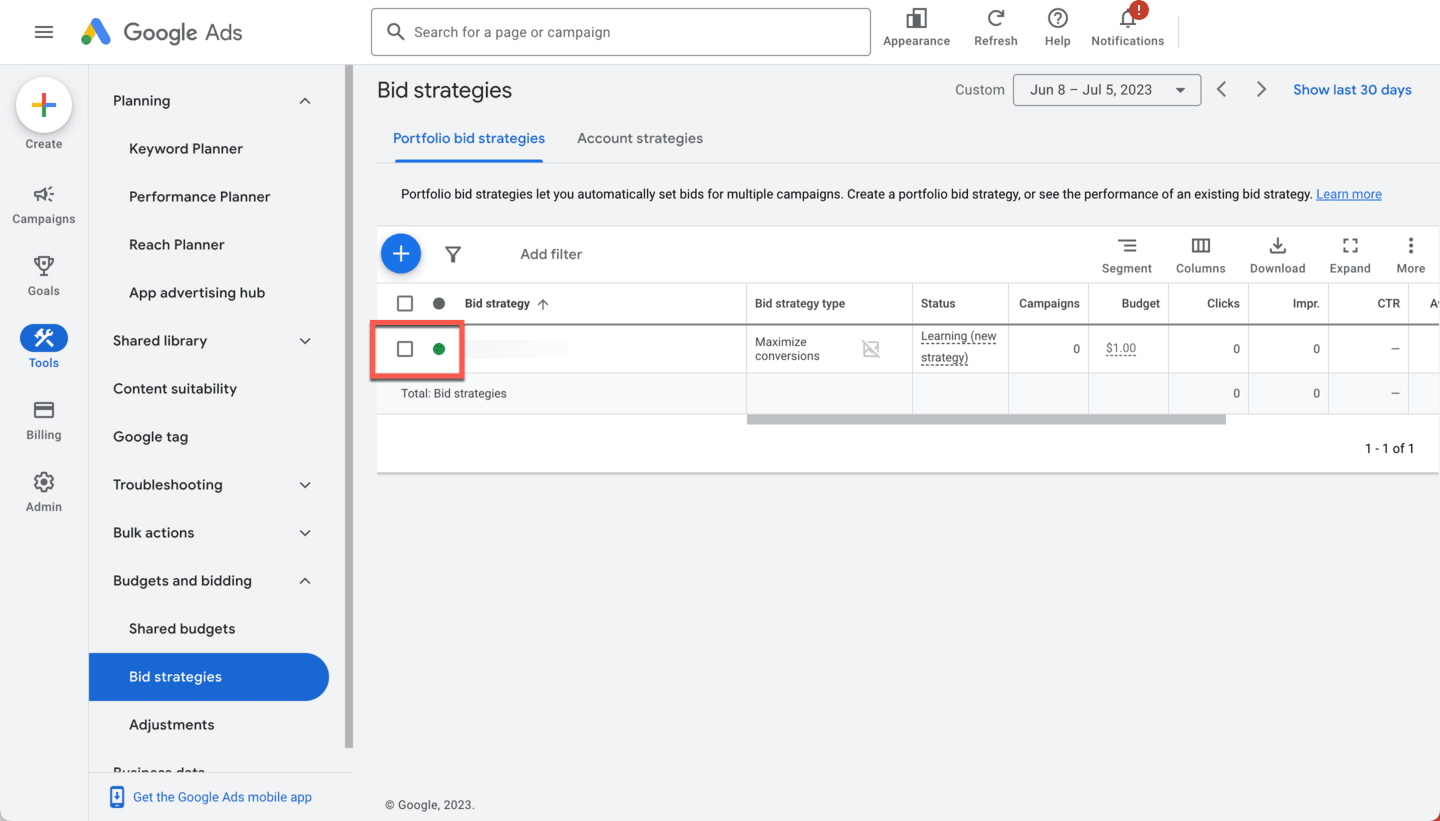
Task: Open Performance Planner
Action: (200, 197)
